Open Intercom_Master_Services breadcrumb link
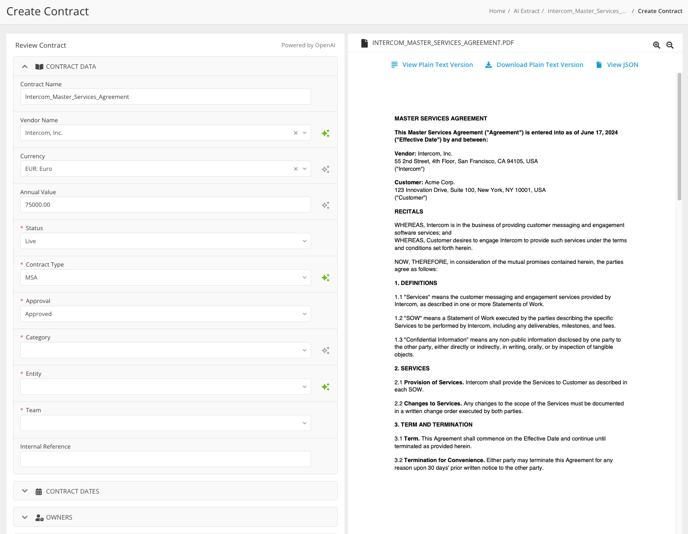 [587, 11]
